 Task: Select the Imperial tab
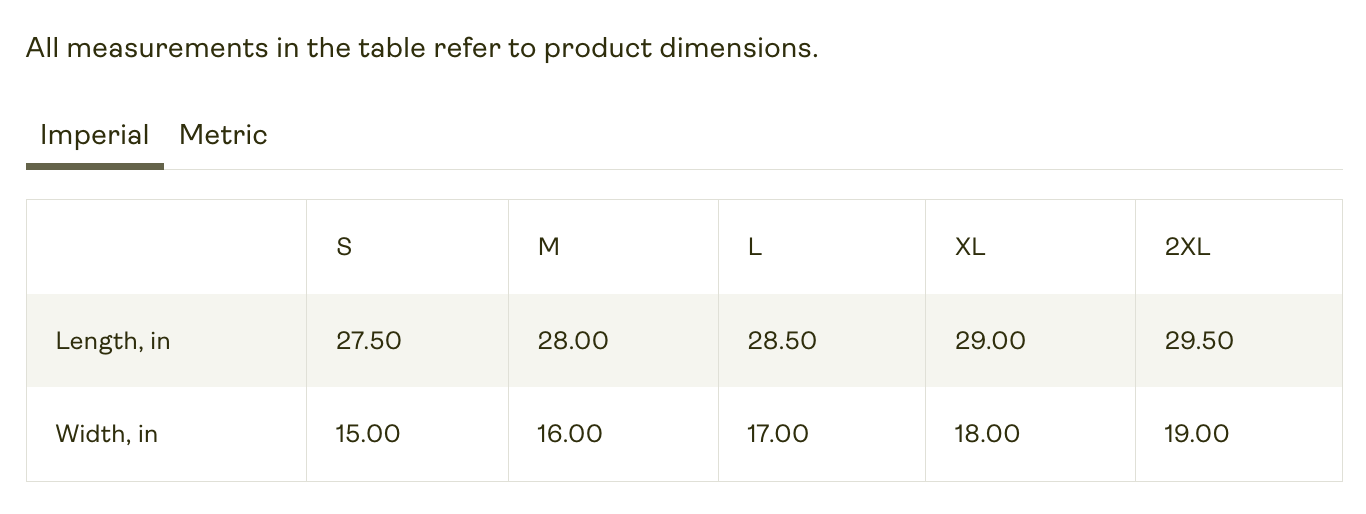[x=95, y=135]
